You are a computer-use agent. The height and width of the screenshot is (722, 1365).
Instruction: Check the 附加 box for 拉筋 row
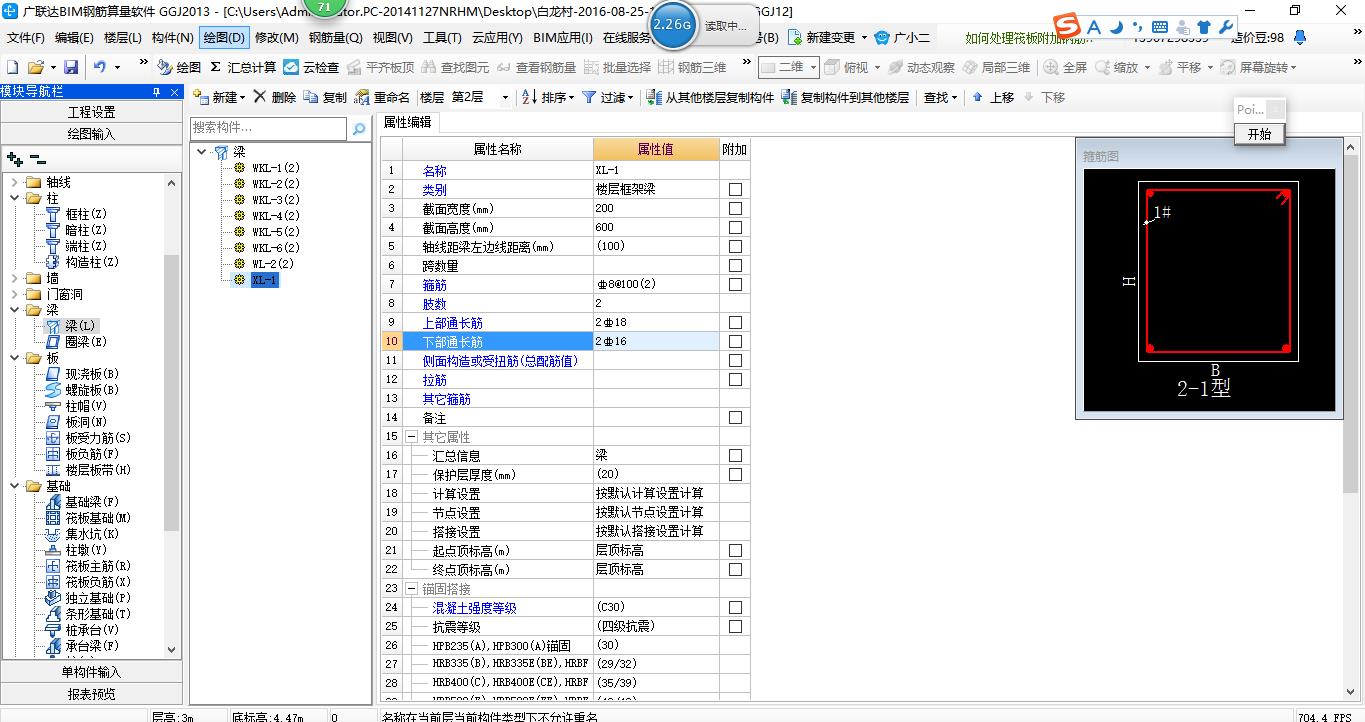click(x=735, y=379)
